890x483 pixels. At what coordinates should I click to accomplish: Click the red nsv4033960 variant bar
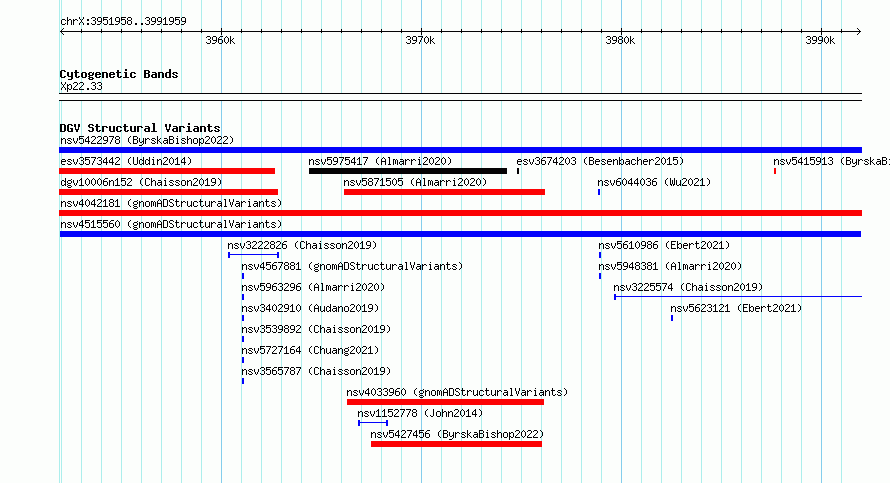point(446,402)
